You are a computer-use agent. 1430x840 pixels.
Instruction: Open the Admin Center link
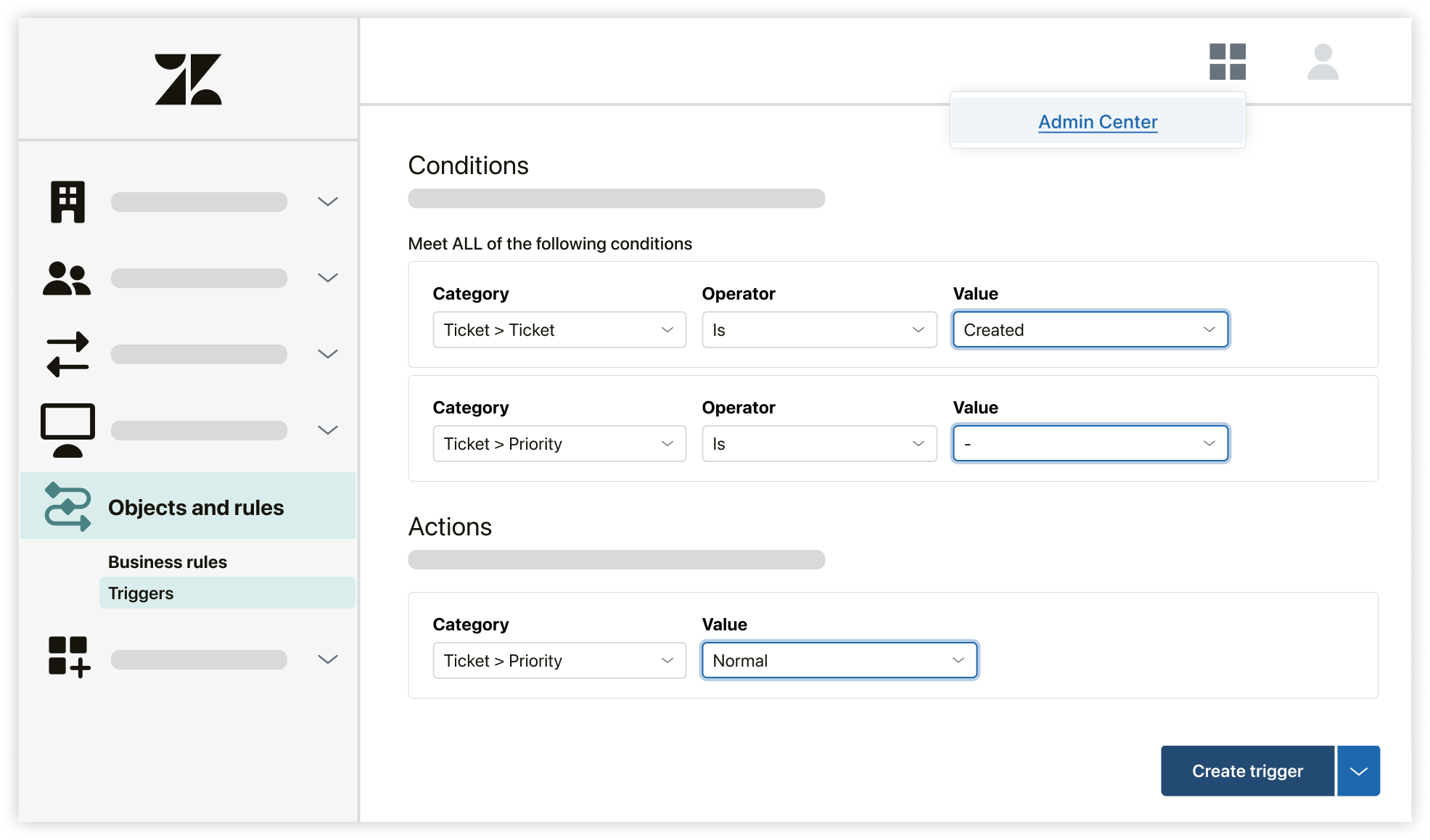pos(1096,121)
